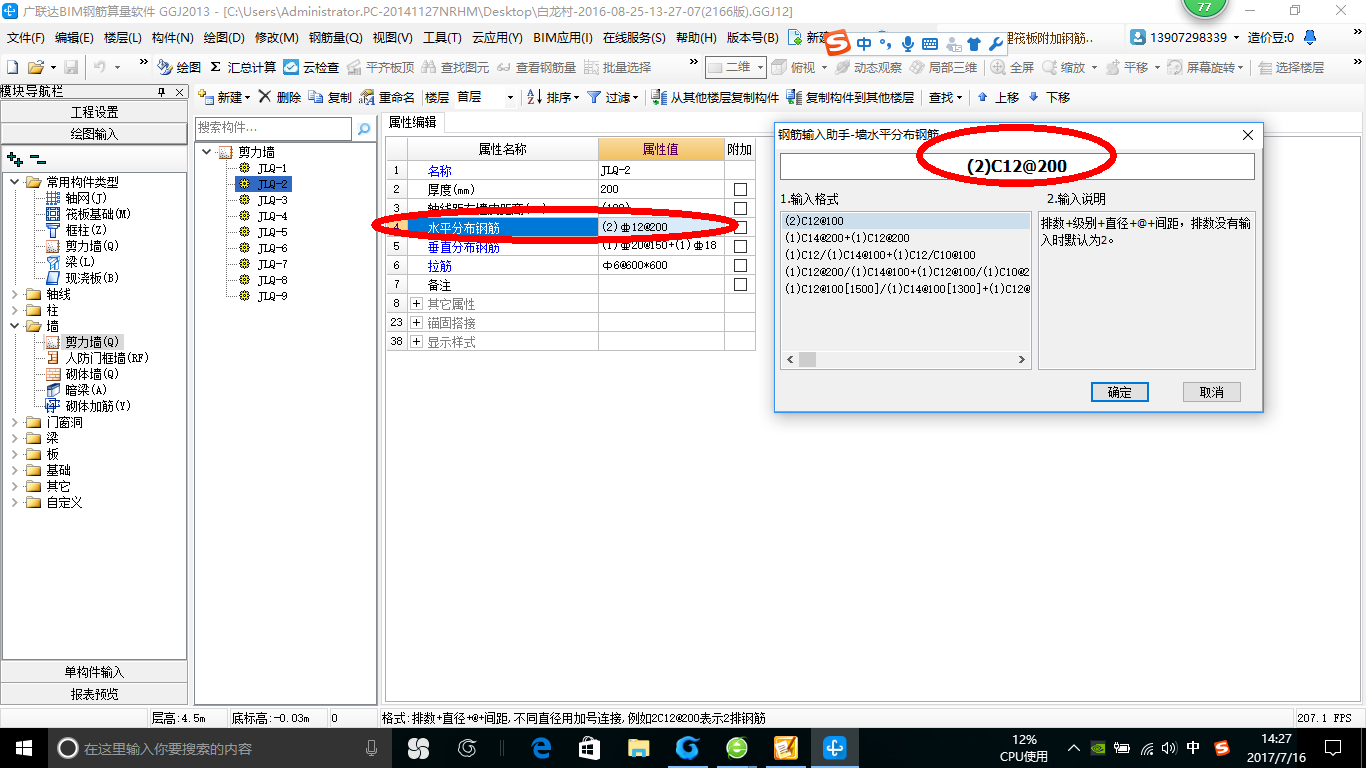Viewport: 1366px width, 768px height.
Task: Start the 云检查 cloud check
Action: 311,67
